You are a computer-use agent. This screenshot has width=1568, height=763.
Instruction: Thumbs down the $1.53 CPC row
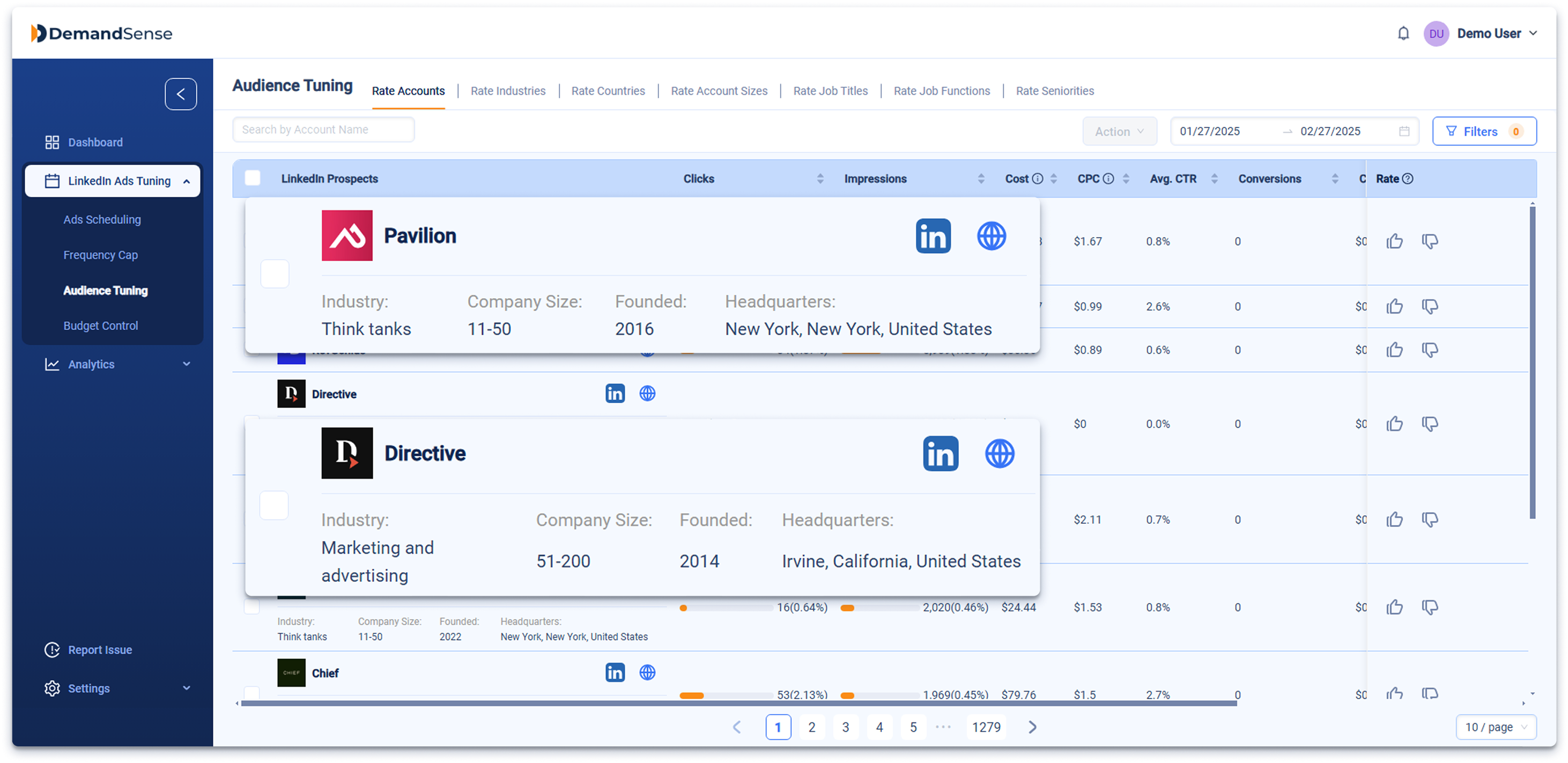(1430, 608)
